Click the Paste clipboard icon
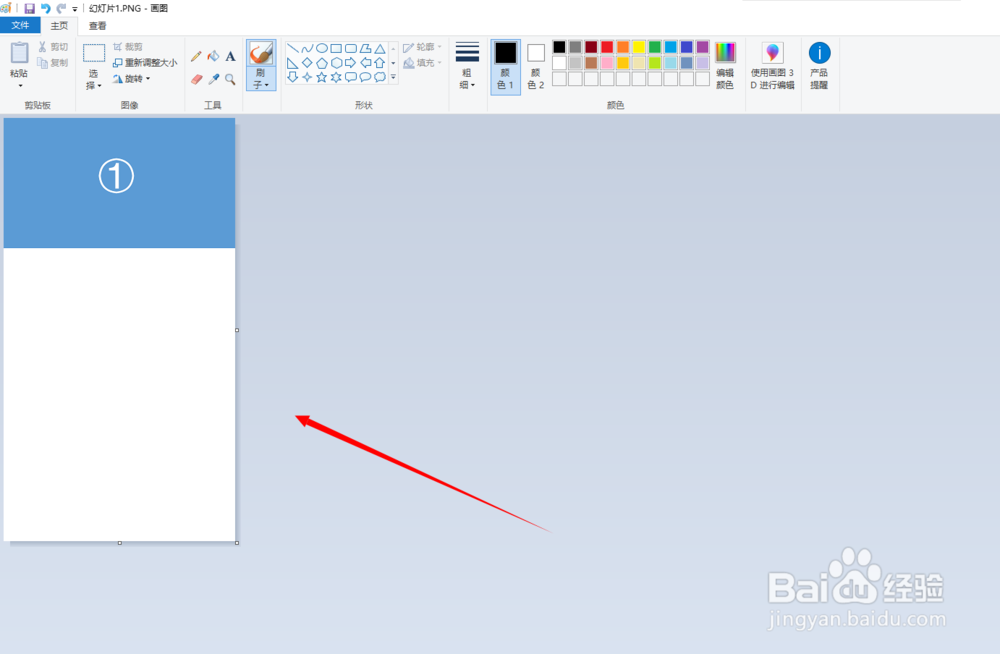The image size is (1000, 654). coord(19,54)
